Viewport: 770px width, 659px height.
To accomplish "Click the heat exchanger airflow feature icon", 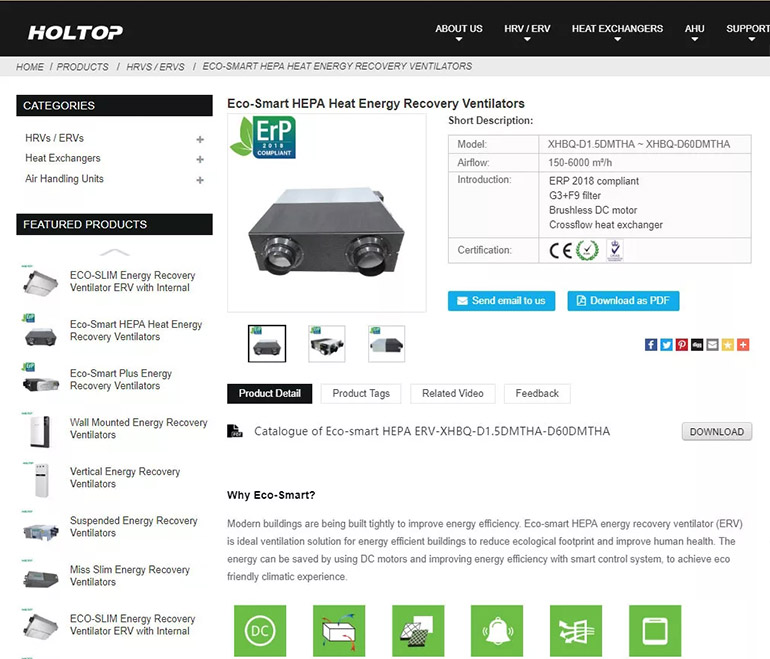I will tap(576, 631).
